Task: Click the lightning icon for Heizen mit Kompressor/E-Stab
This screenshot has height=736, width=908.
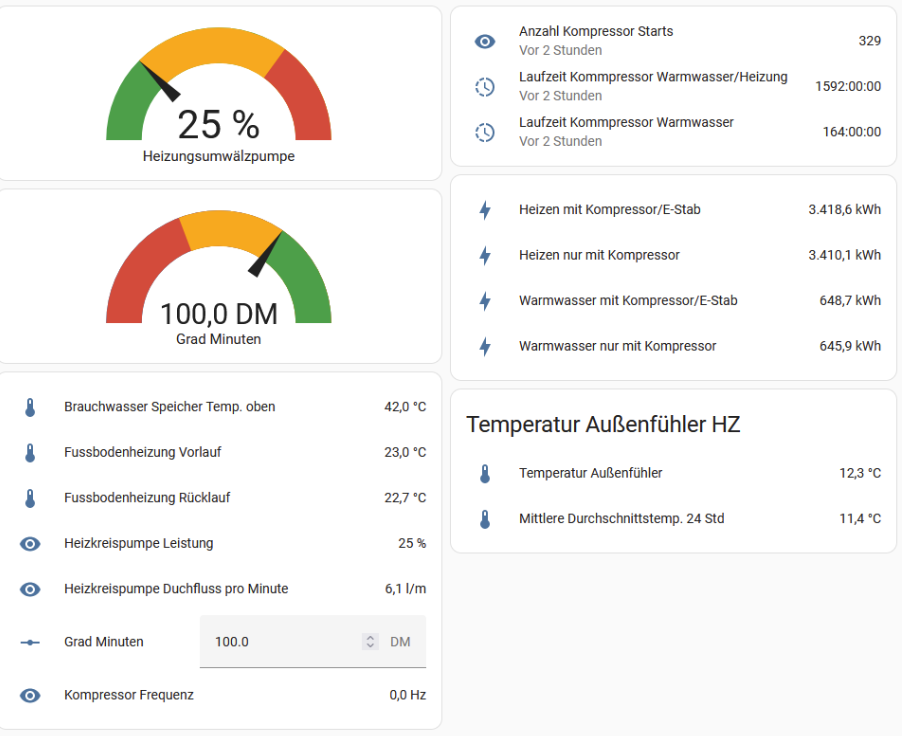Action: pos(485,210)
